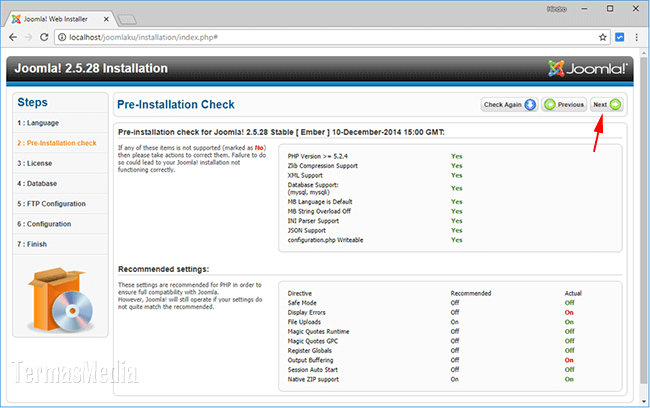The image size is (650, 408).
Task: Click 'PHP Version >= 5.2.4' row text
Action: [318, 156]
